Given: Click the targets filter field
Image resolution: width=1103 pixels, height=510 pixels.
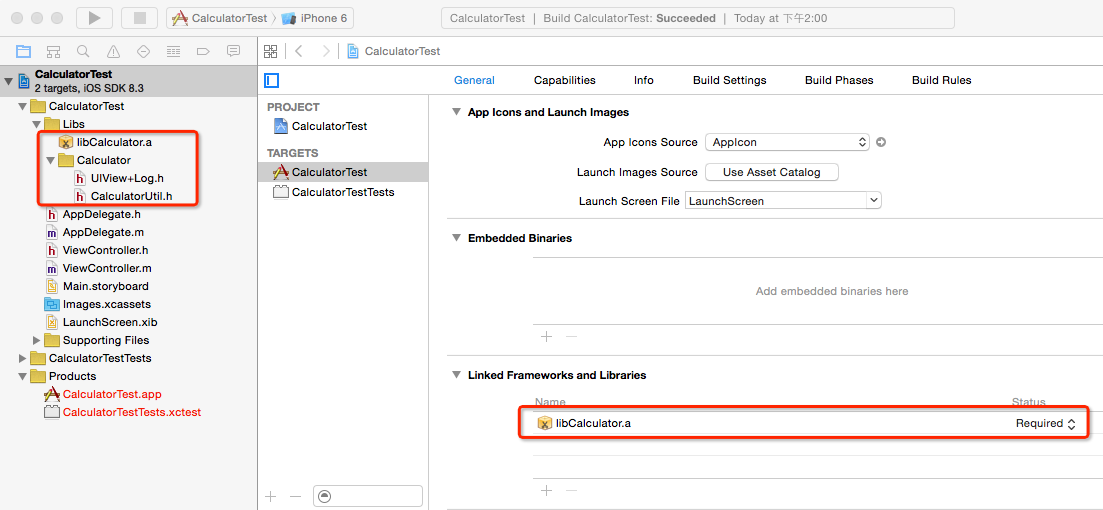Looking at the screenshot, I should 368,496.
